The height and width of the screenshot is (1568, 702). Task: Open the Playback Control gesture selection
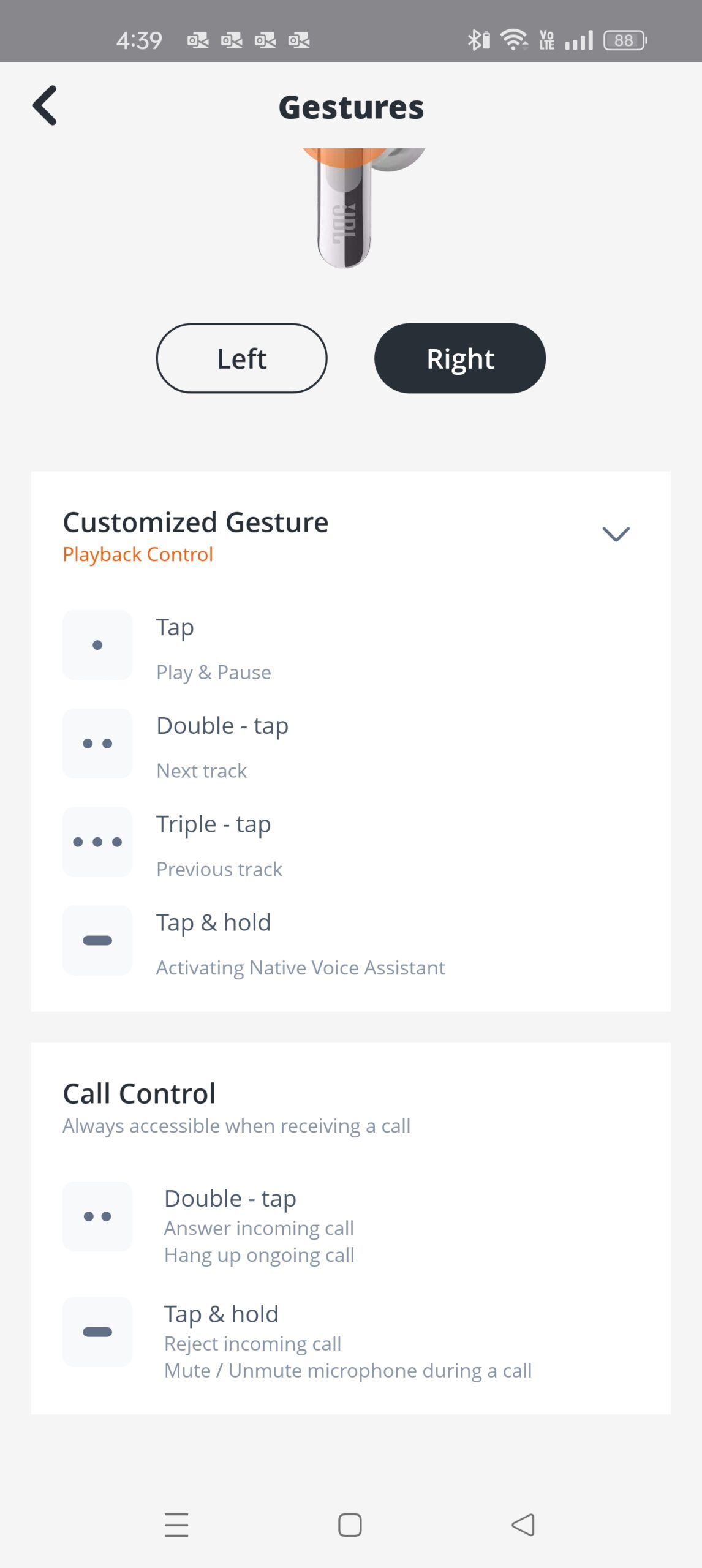point(138,555)
